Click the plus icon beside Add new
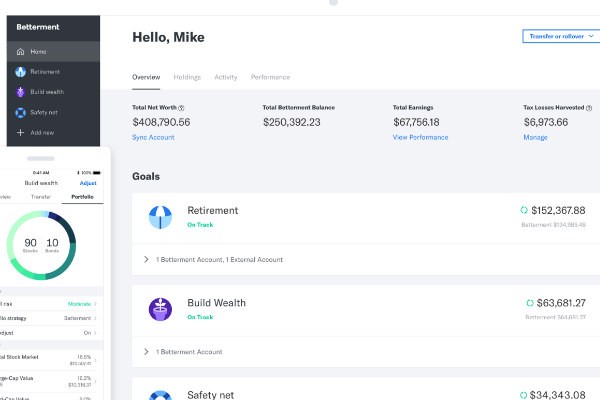 (21, 132)
